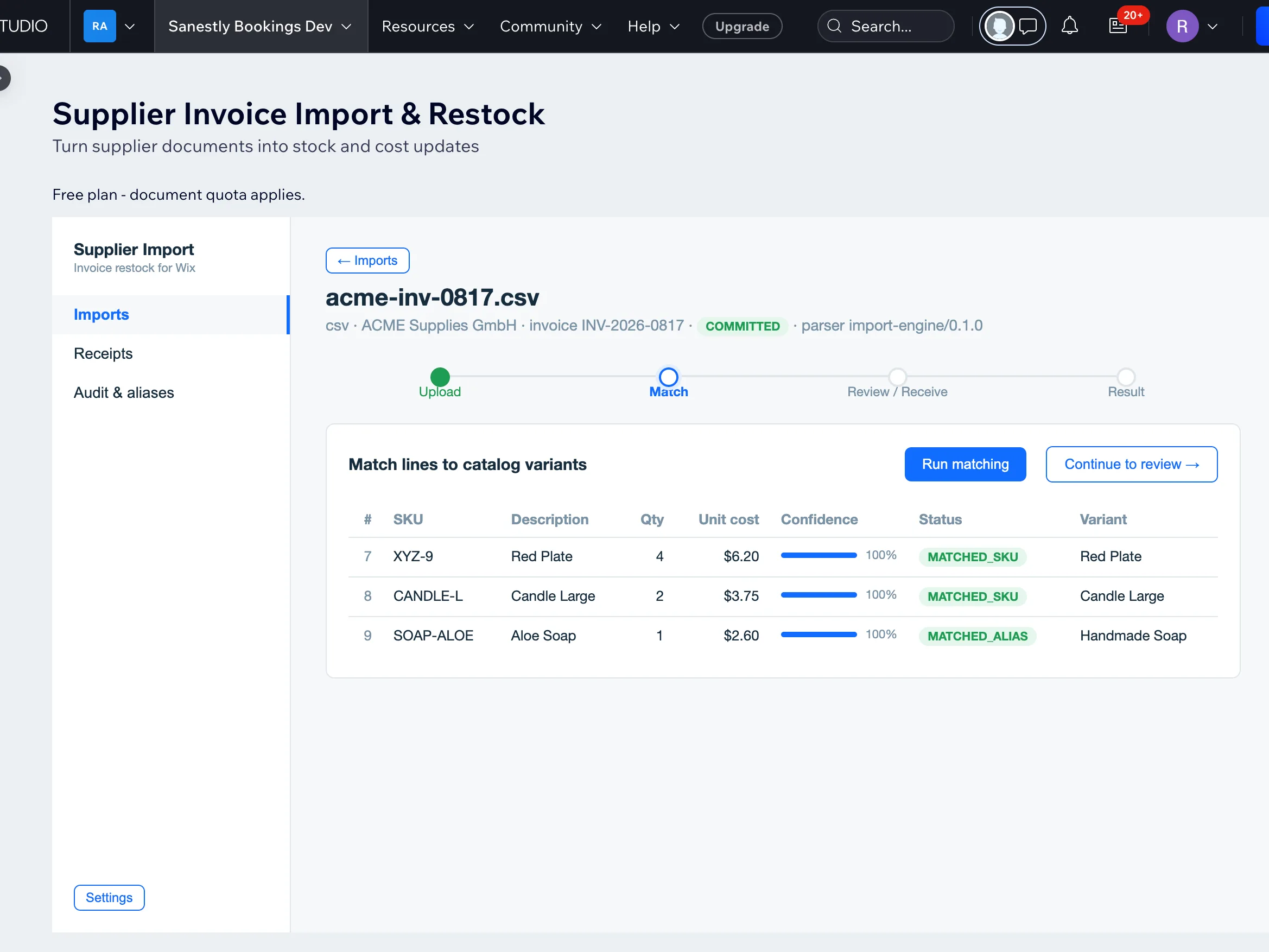Image resolution: width=1269 pixels, height=952 pixels.
Task: Click the blue RA workspace badge
Action: coord(99,26)
